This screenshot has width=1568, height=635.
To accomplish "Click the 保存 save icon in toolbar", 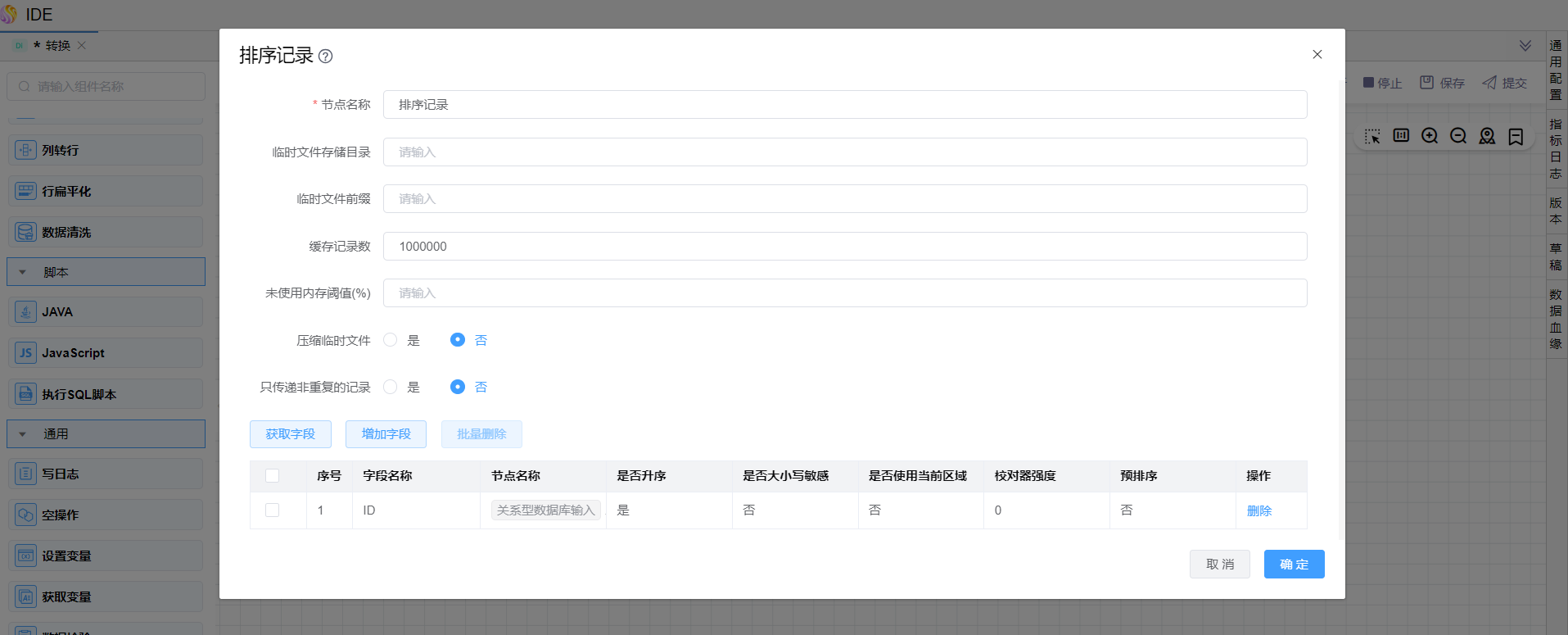I will click(1427, 83).
